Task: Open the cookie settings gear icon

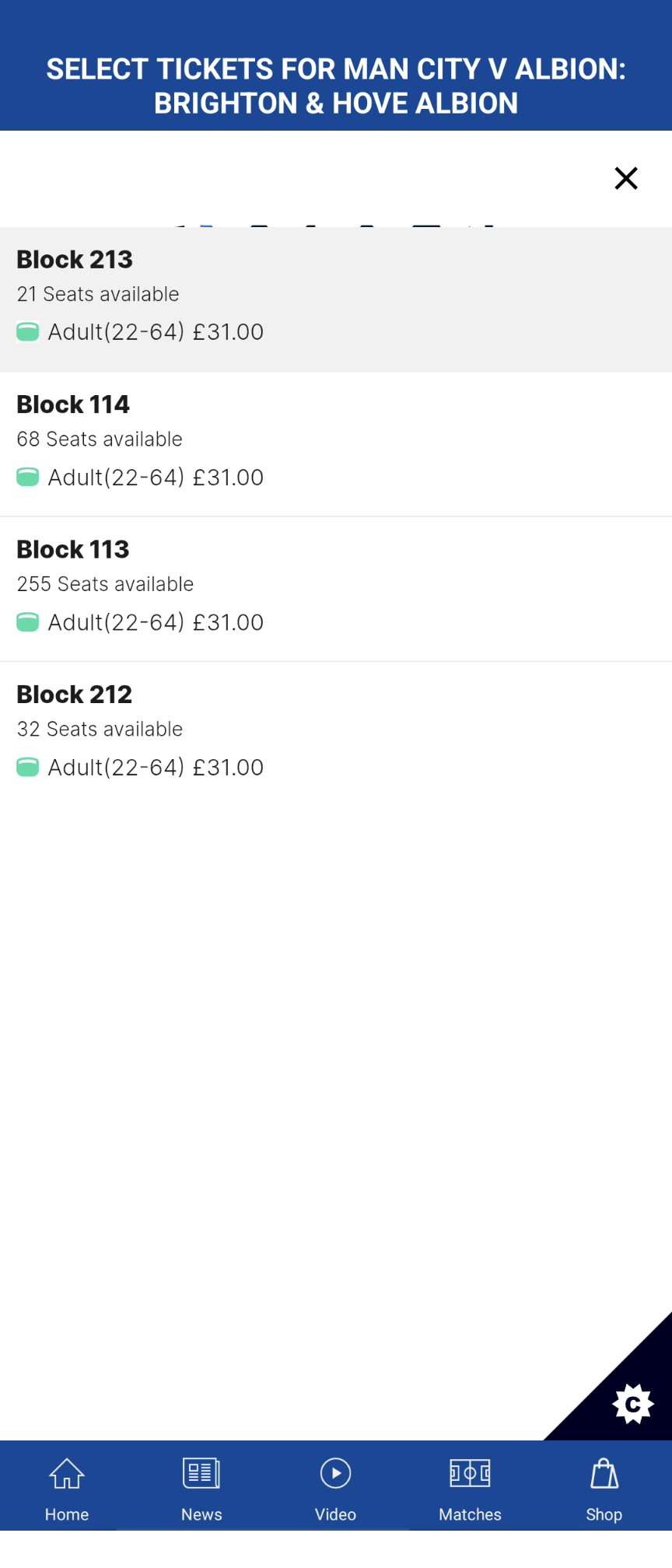Action: click(x=633, y=1404)
